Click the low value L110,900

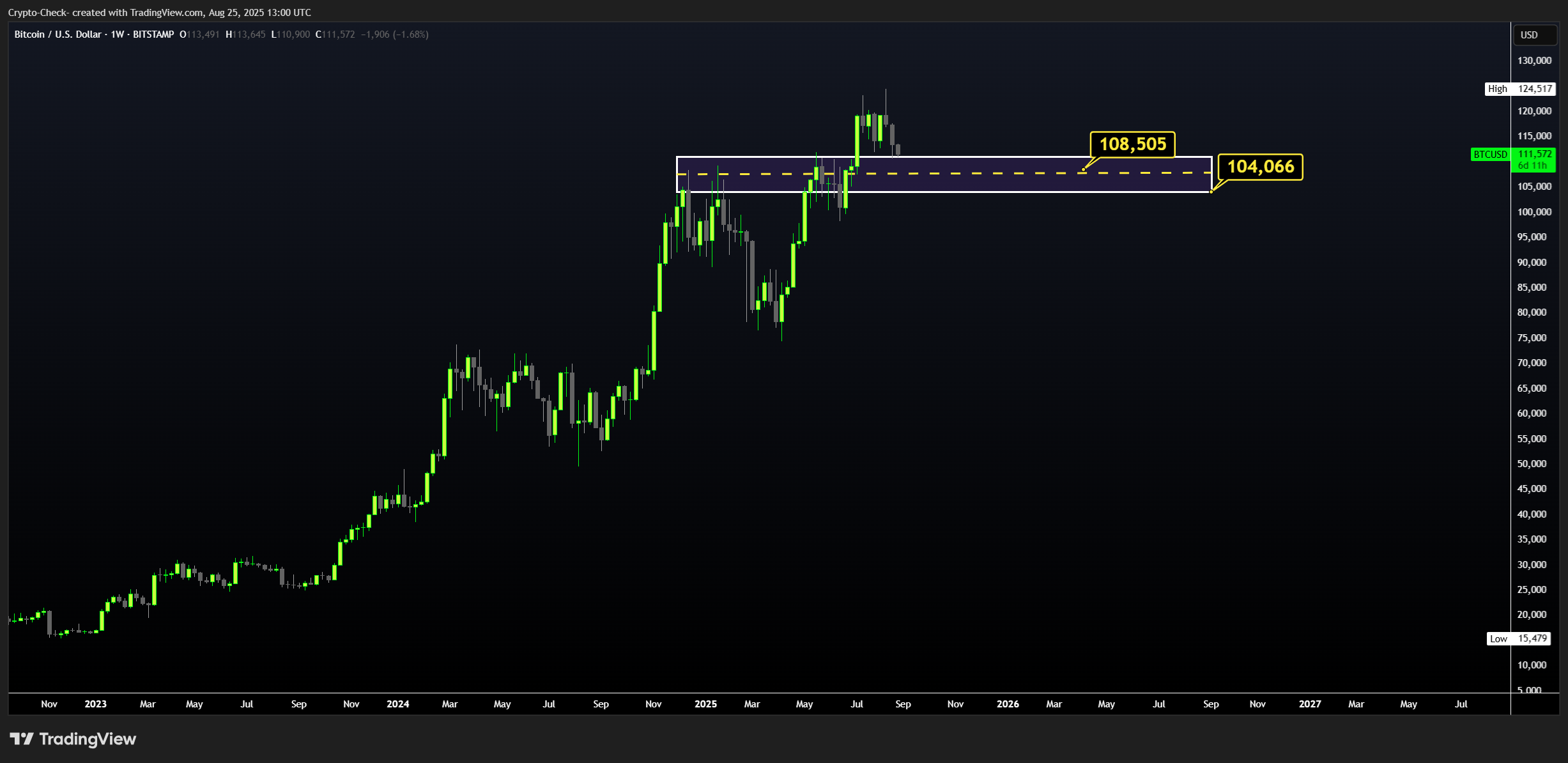tap(291, 35)
